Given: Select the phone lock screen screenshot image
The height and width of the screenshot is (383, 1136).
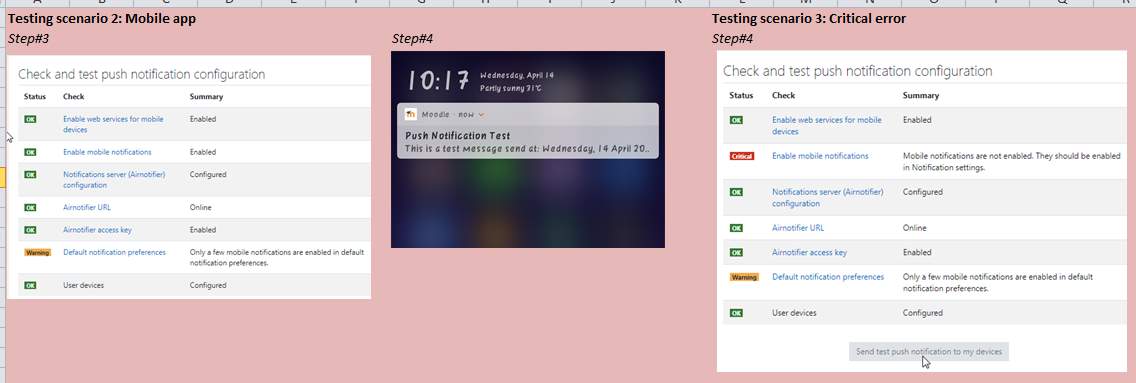Looking at the screenshot, I should 528,149.
